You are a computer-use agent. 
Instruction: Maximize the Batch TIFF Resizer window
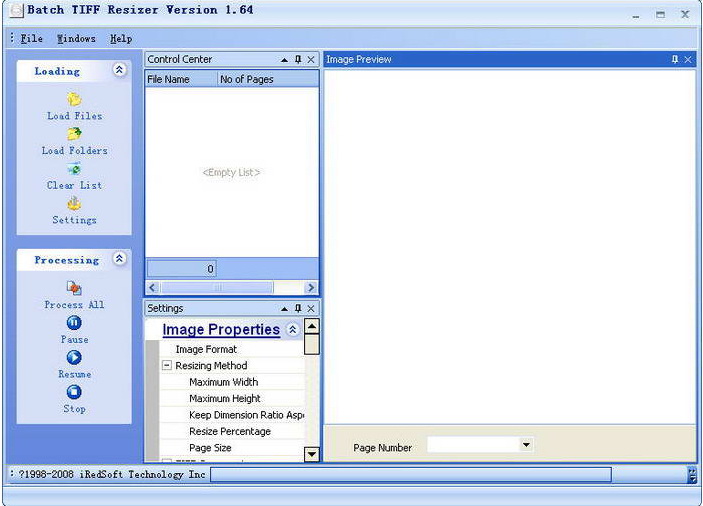pyautogui.click(x=660, y=15)
